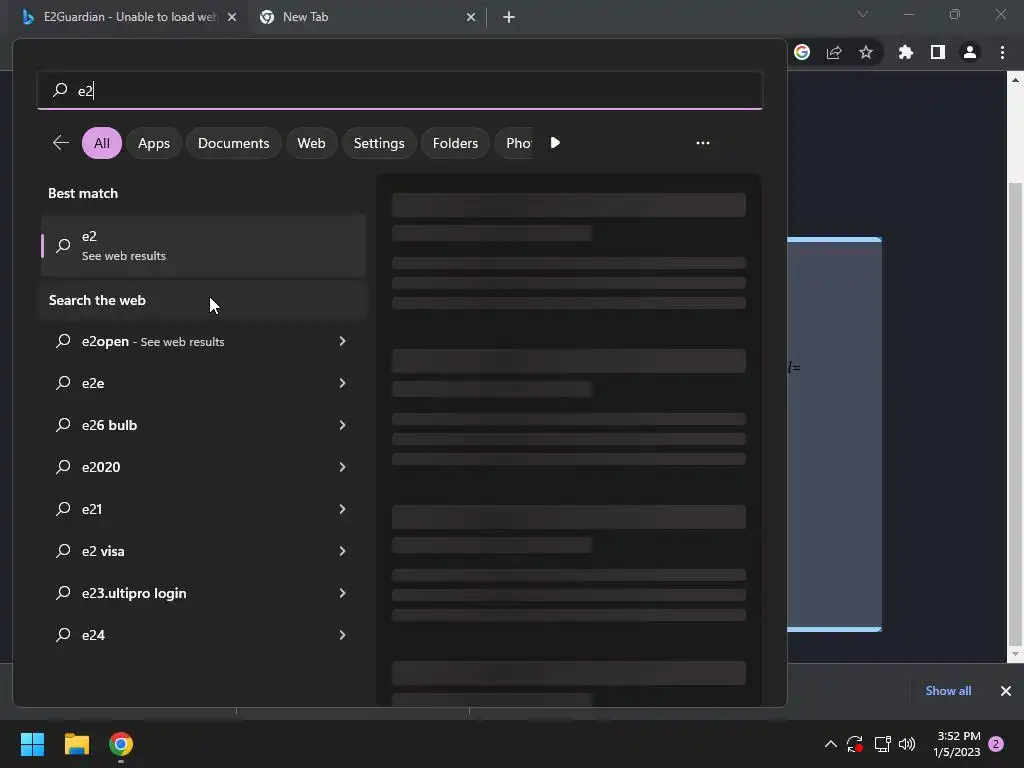This screenshot has width=1024, height=768.
Task: Click the share page icon in Chrome
Action: (x=834, y=52)
